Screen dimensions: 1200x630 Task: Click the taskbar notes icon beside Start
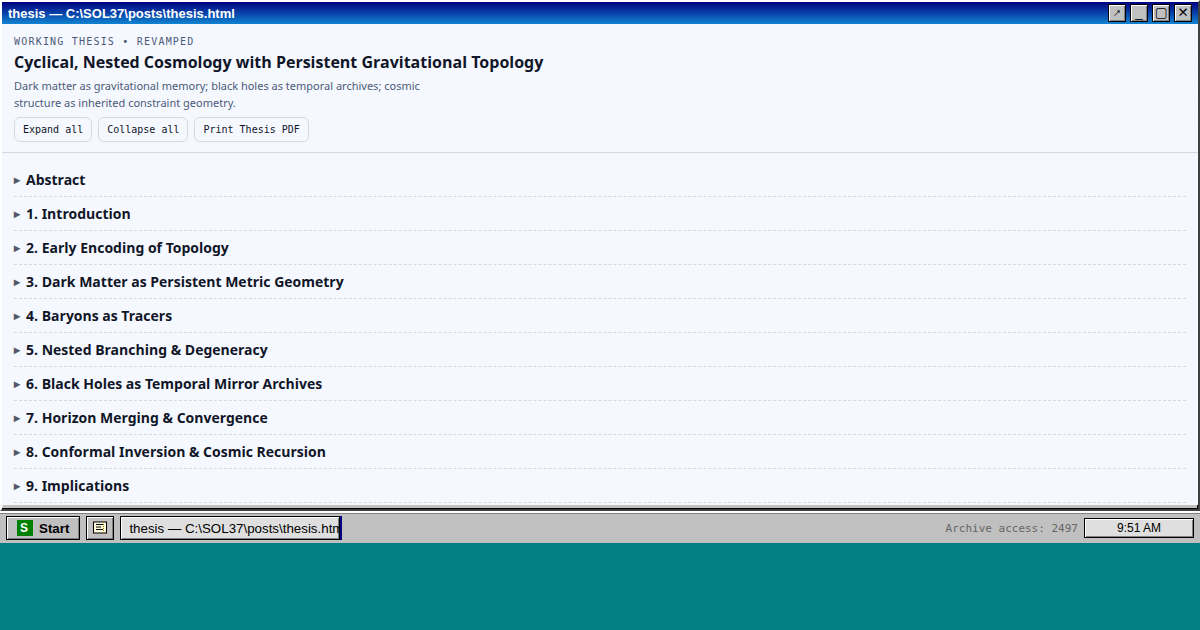(x=100, y=528)
